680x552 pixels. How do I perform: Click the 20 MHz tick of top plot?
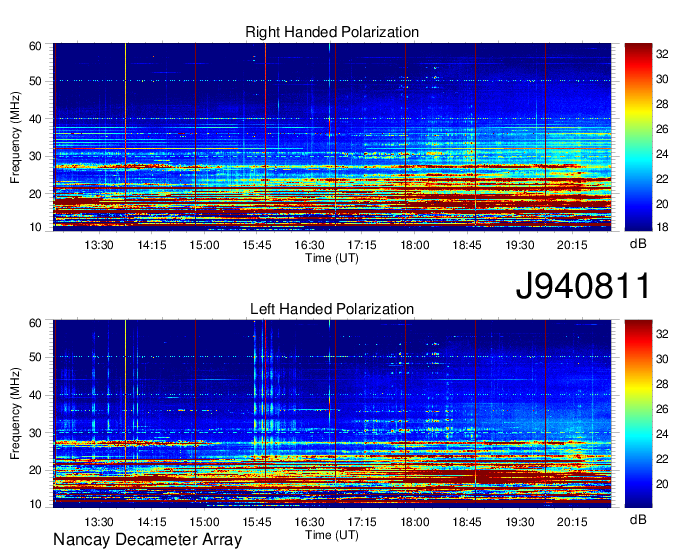pyautogui.click(x=35, y=194)
